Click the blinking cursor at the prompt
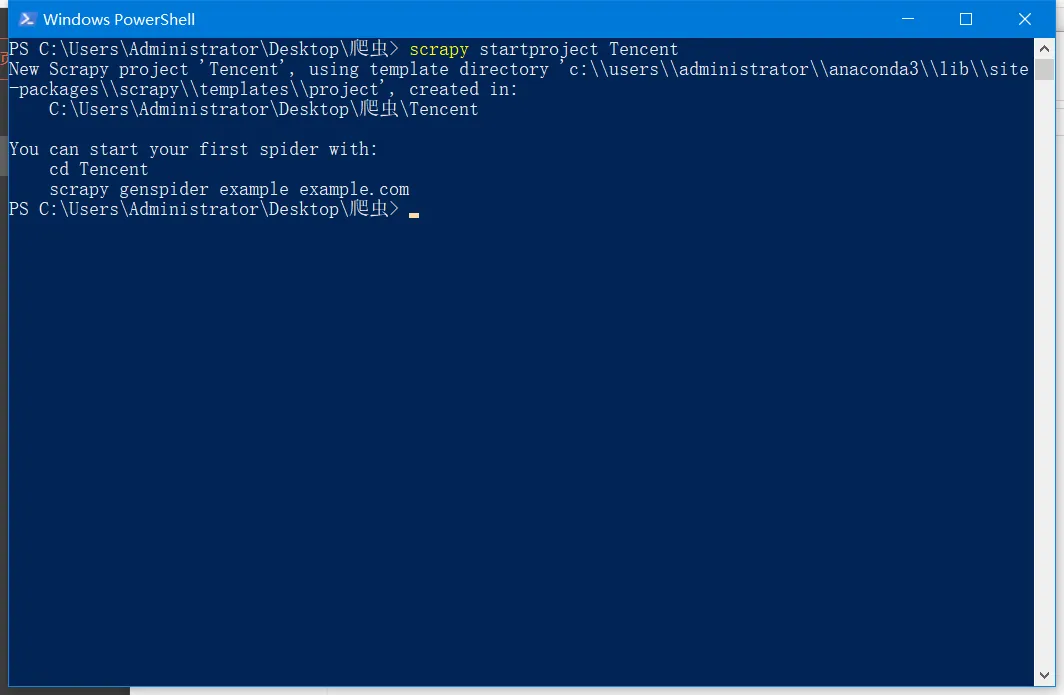This screenshot has width=1064, height=695. [x=414, y=212]
